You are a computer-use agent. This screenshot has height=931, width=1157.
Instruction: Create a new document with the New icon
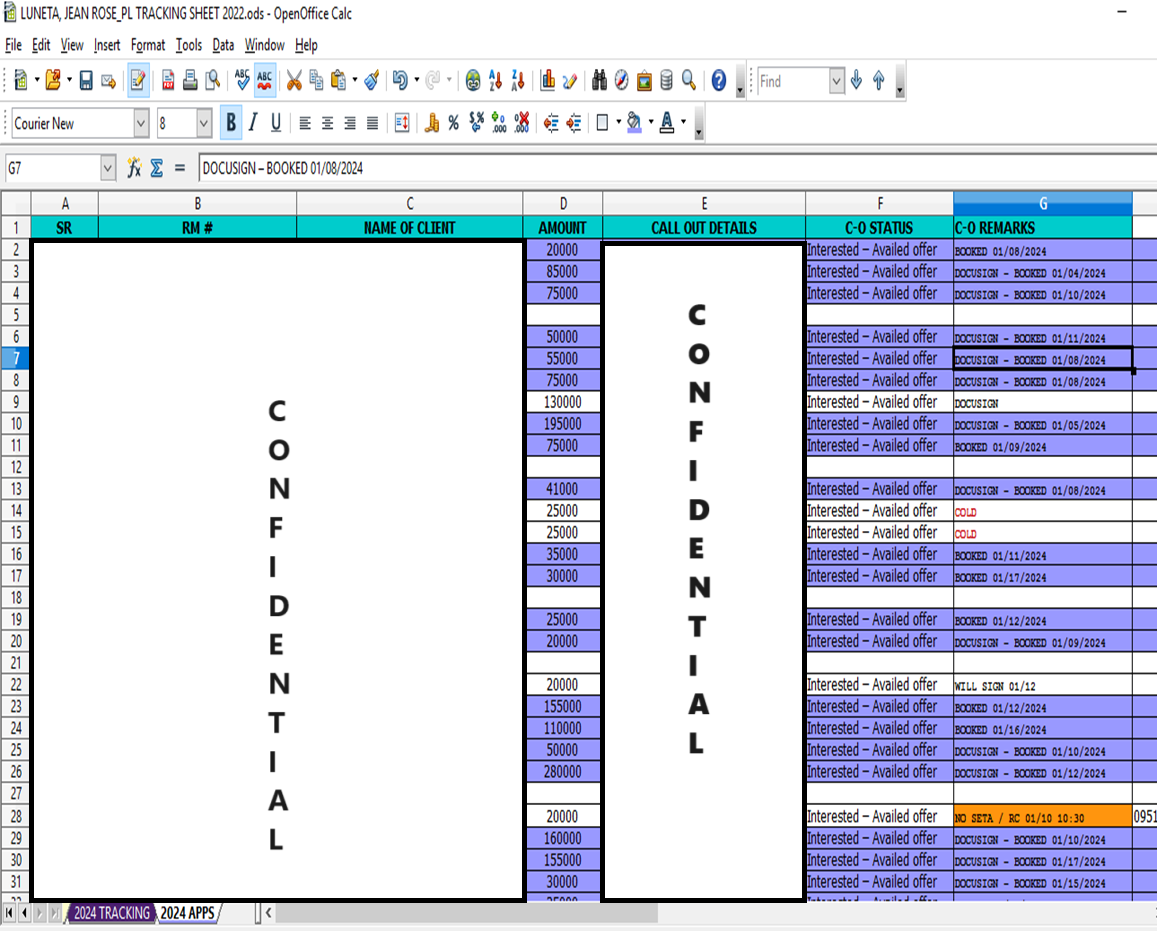coord(21,80)
